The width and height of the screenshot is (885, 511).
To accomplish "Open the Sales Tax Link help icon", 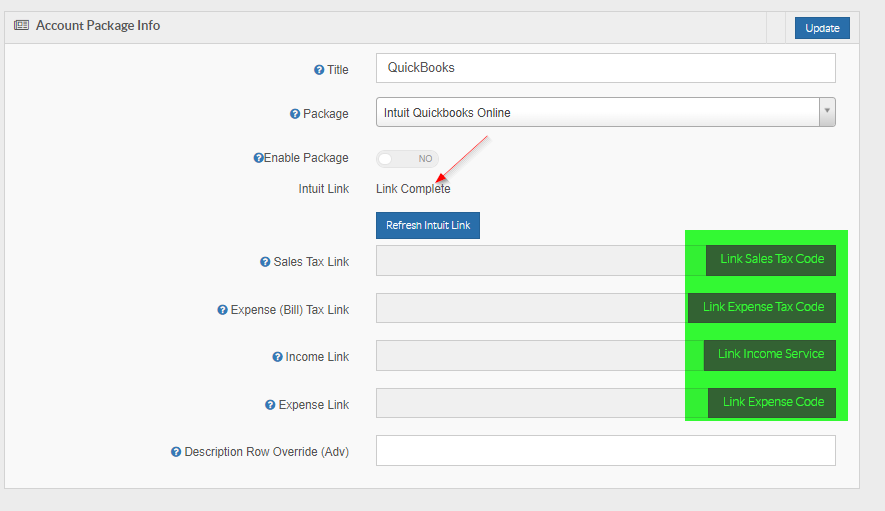I will click(265, 262).
